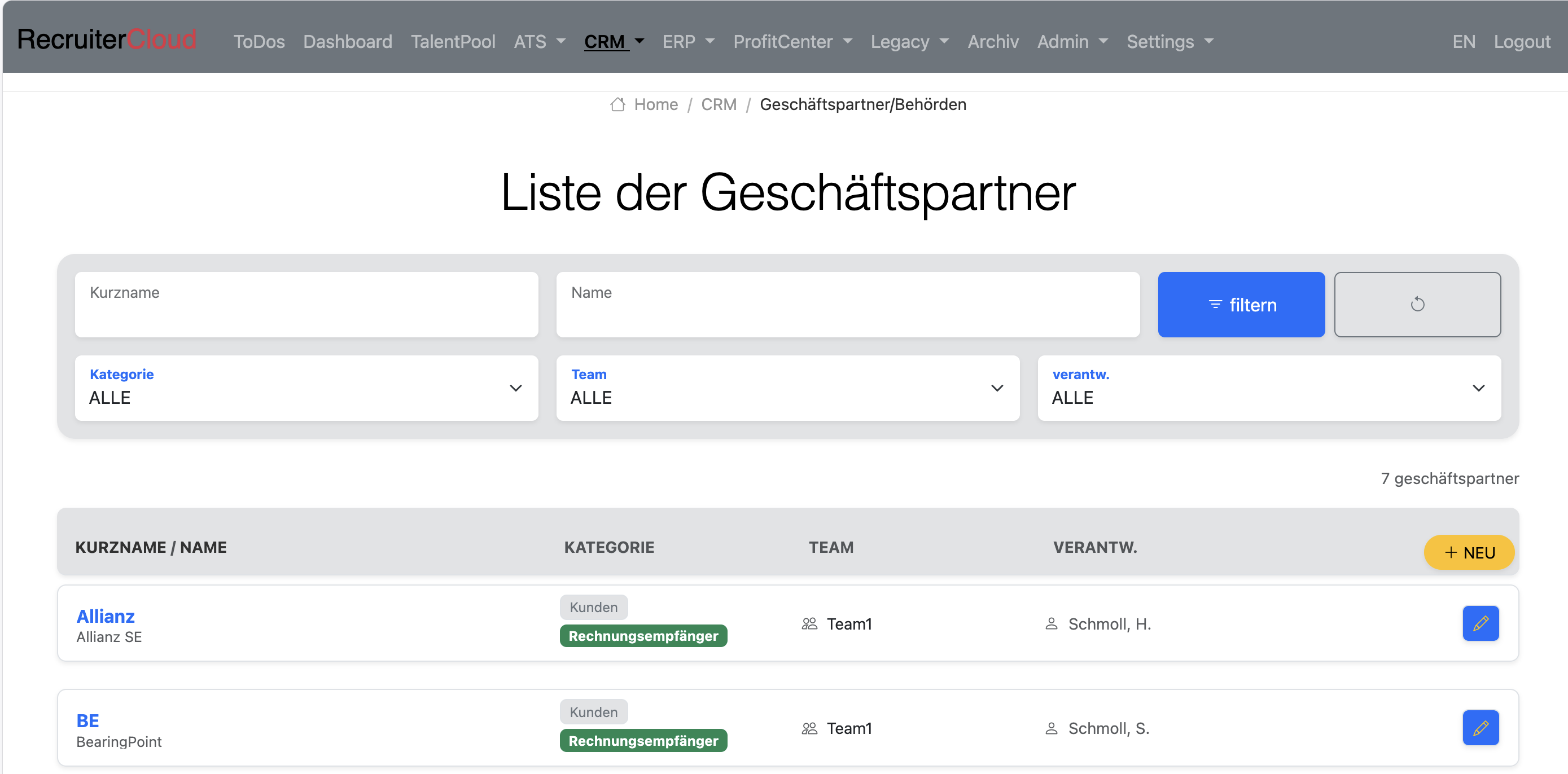Click Logout in the navbar
Screen dimensions: 1568x774
tap(1522, 41)
